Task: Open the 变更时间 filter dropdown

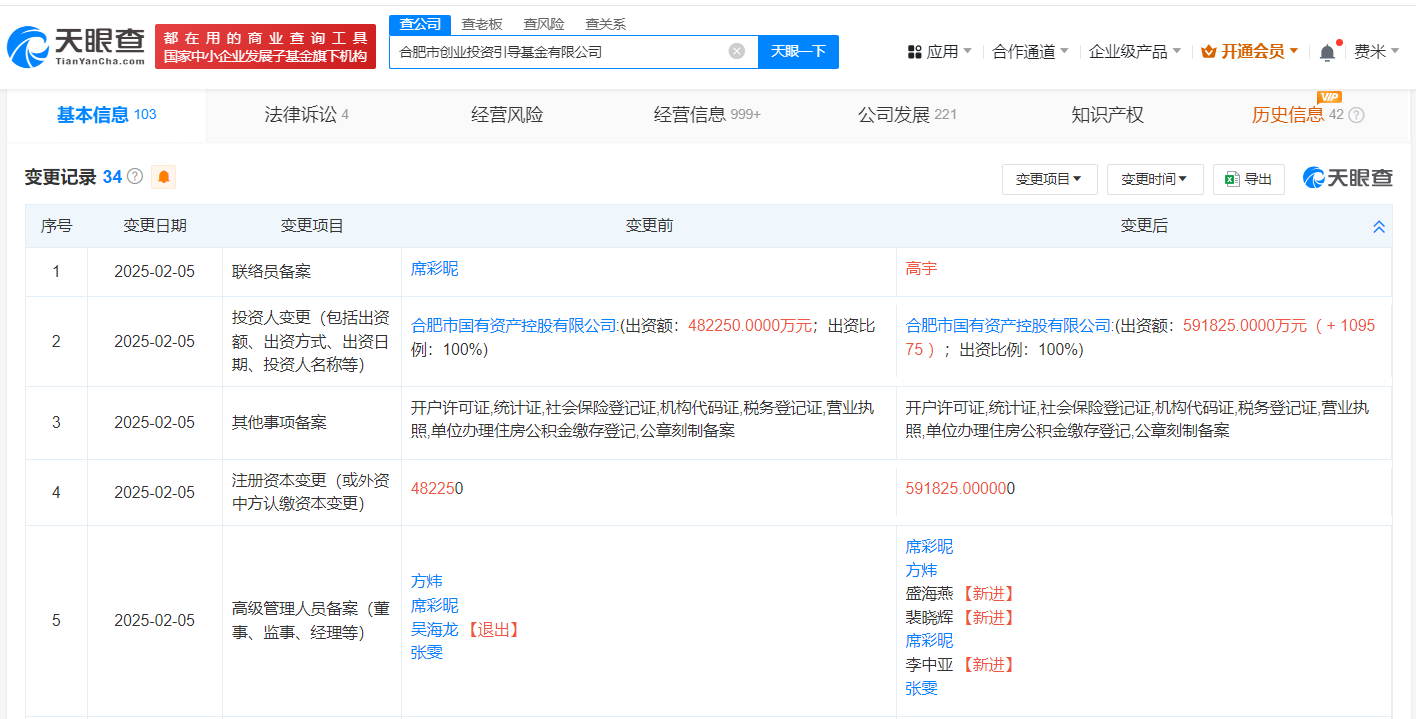Action: point(1154,179)
